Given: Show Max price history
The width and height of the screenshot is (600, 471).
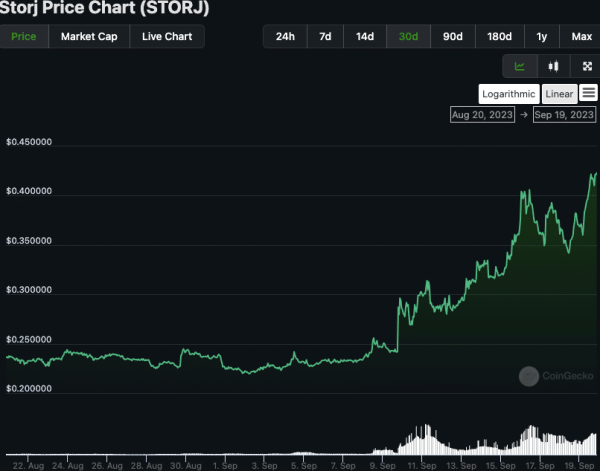Looking at the screenshot, I should click(x=581, y=37).
